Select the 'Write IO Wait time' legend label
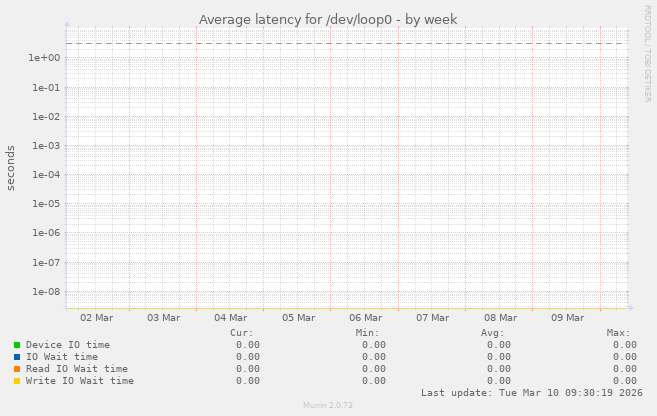Image resolution: width=657 pixels, height=416 pixels. [x=80, y=381]
